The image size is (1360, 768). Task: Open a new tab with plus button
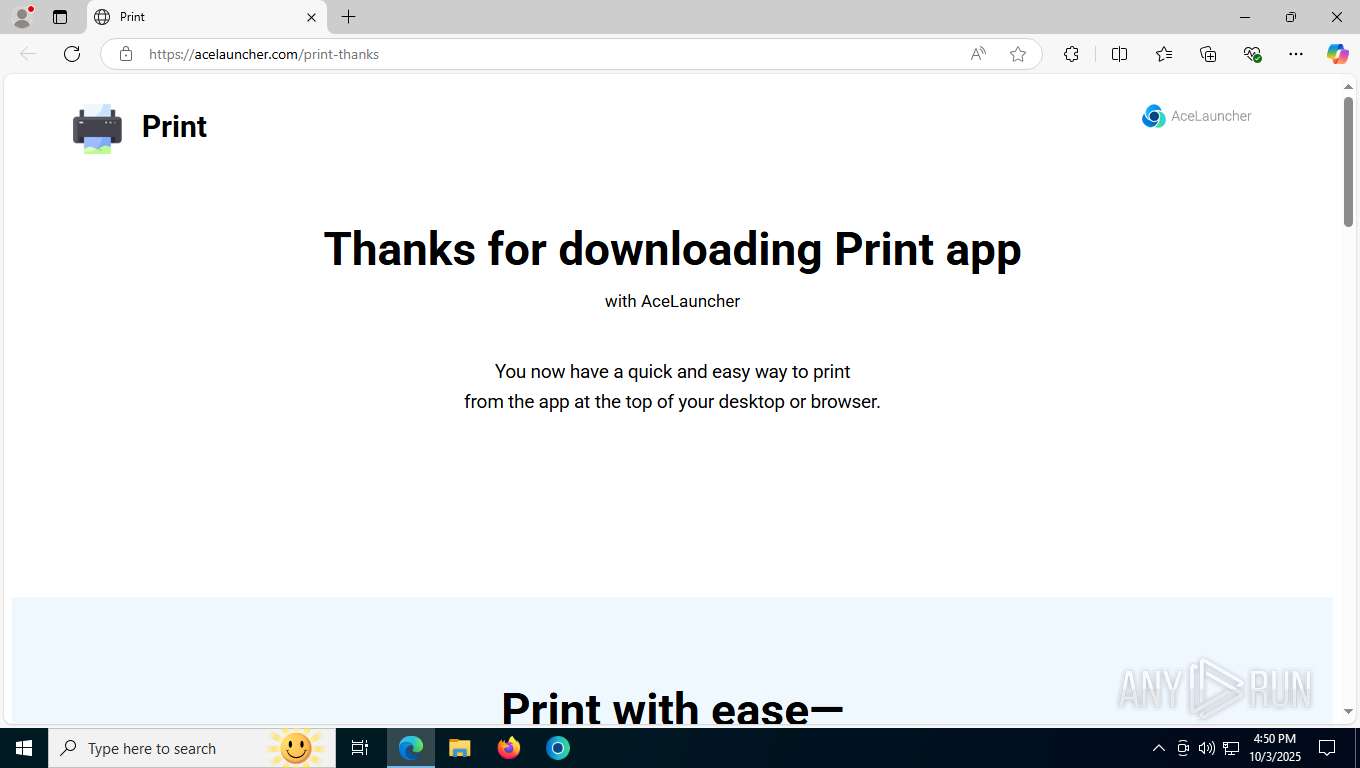[348, 17]
